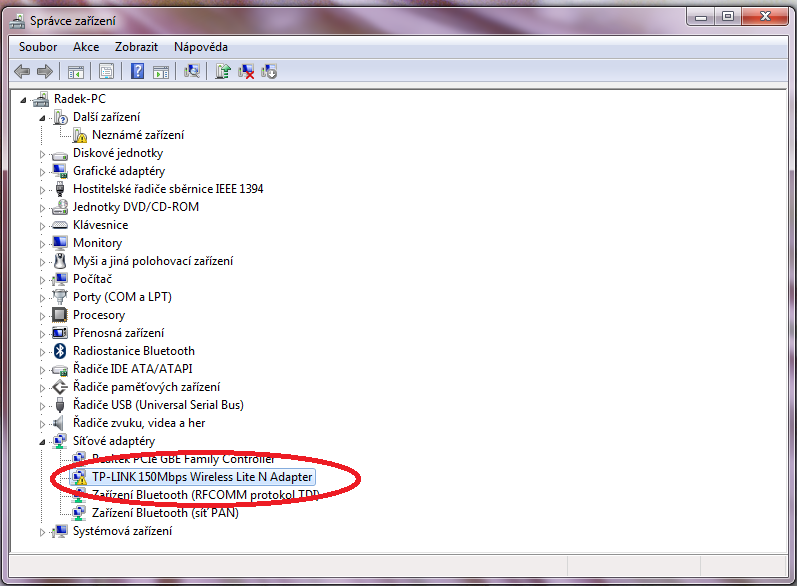
Task: Toggle the action pane toolbar icon
Action: [161, 72]
